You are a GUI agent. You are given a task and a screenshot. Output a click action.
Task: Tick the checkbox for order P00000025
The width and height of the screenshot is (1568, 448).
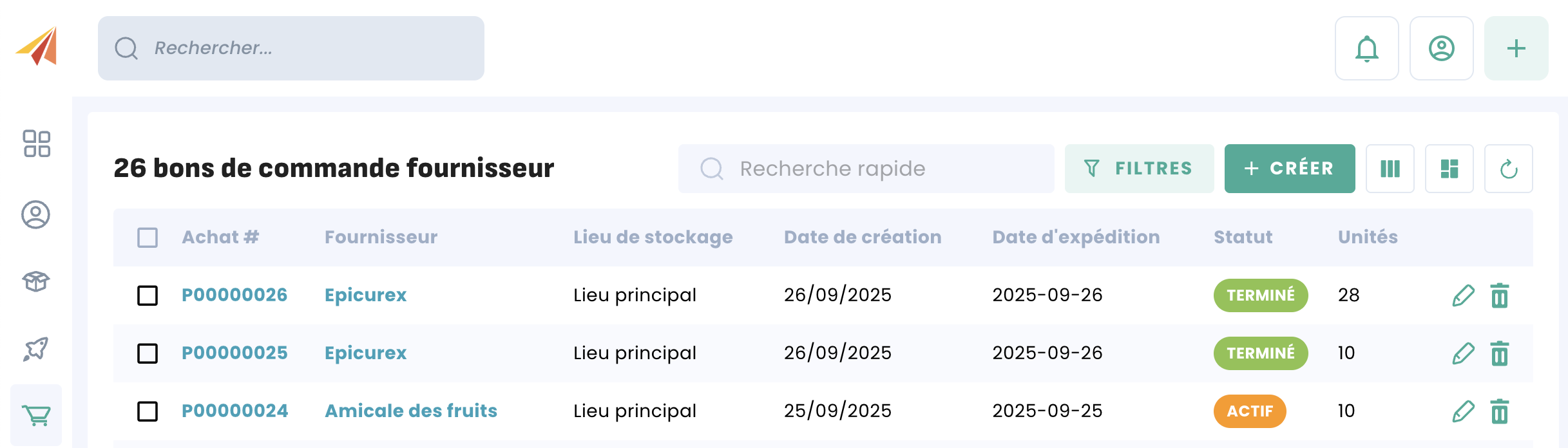coord(148,353)
